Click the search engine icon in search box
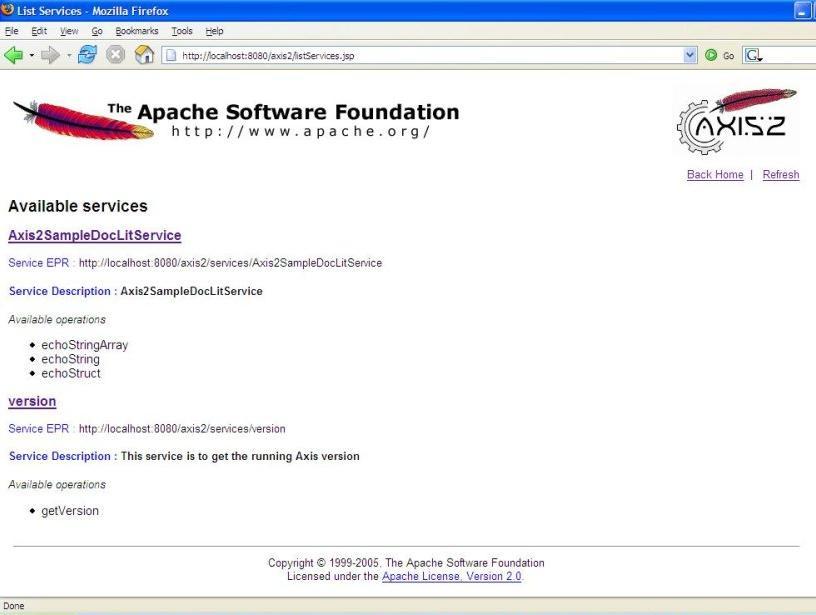816x615 pixels. point(754,55)
